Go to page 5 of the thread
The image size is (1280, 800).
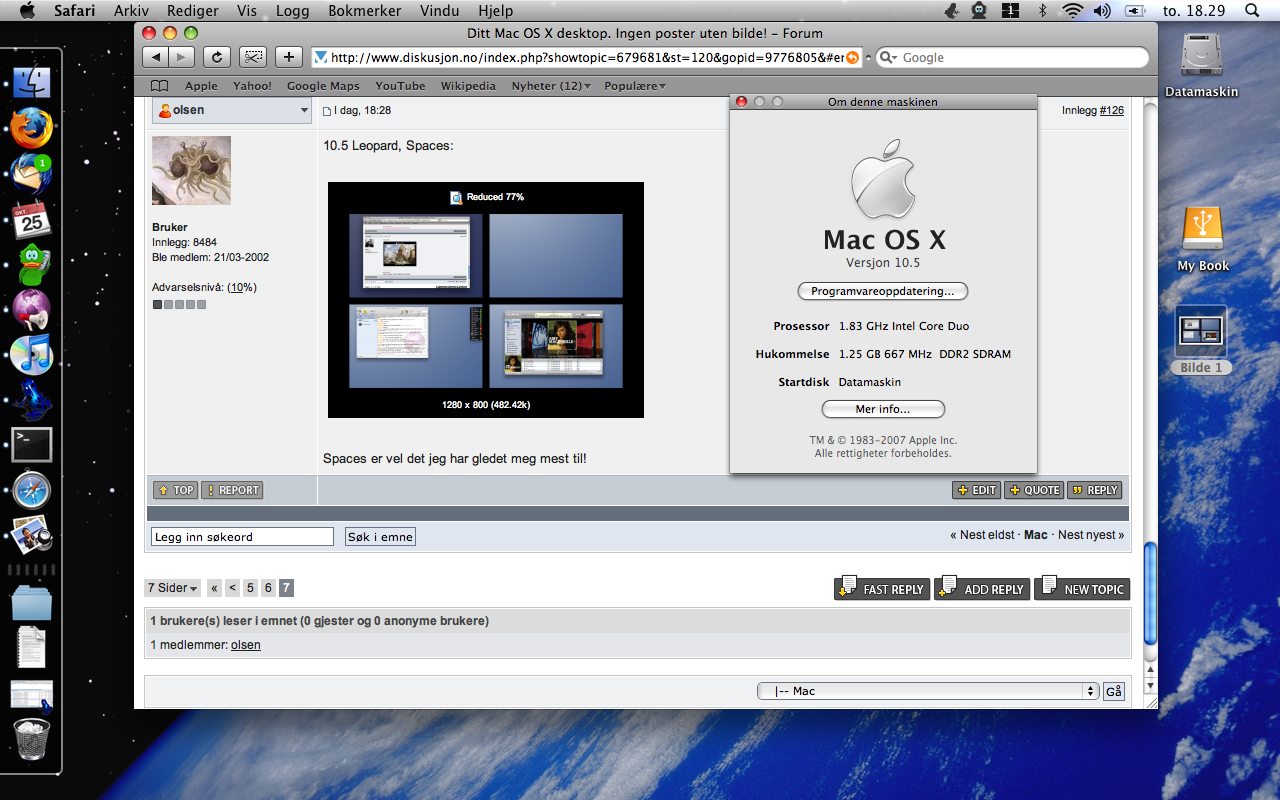point(250,588)
